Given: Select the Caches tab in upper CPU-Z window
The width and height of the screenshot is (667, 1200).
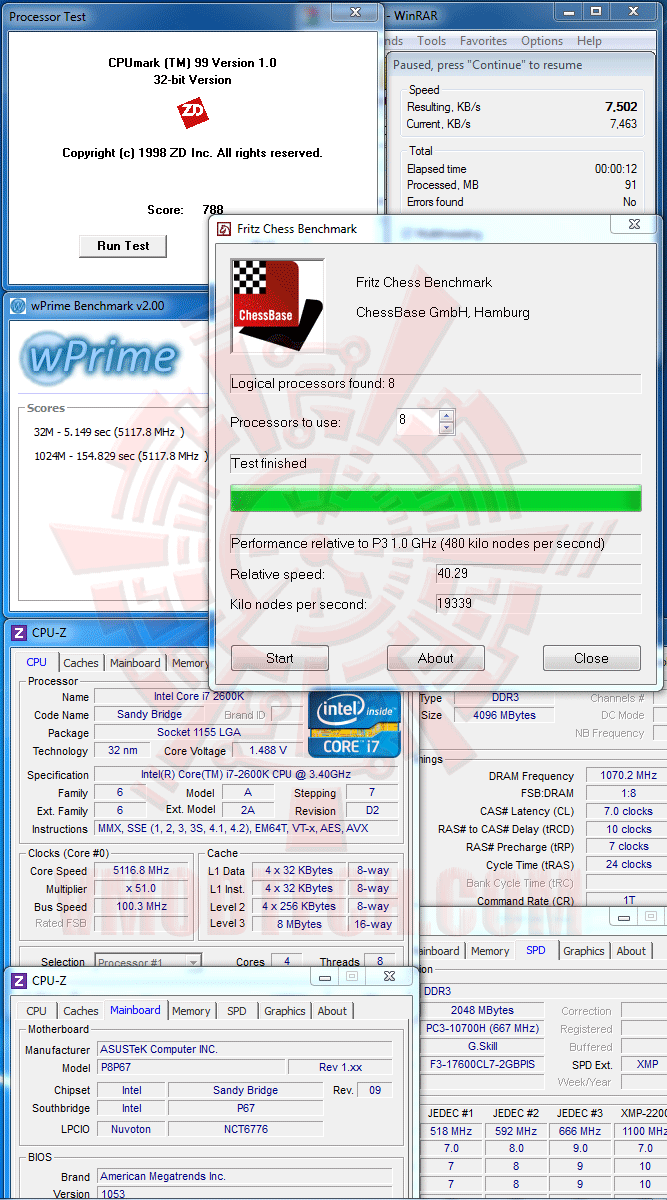Looking at the screenshot, I should [x=81, y=663].
